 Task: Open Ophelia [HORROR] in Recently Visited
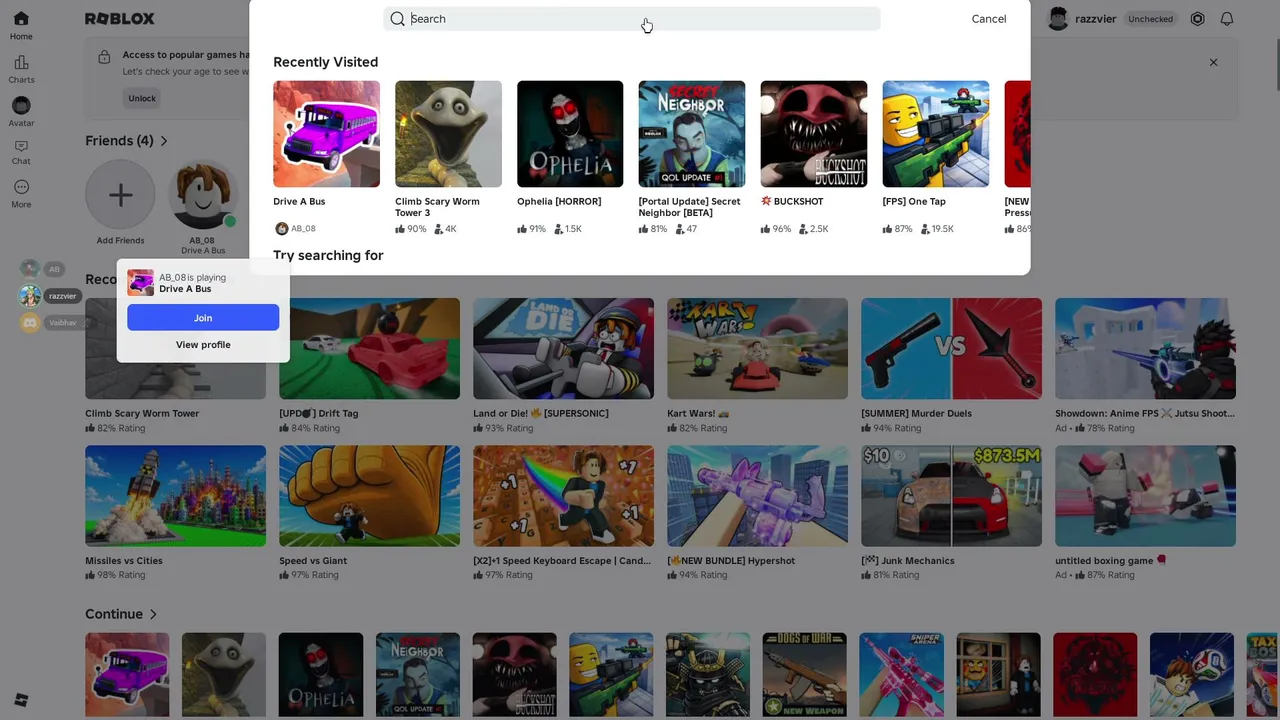[570, 134]
